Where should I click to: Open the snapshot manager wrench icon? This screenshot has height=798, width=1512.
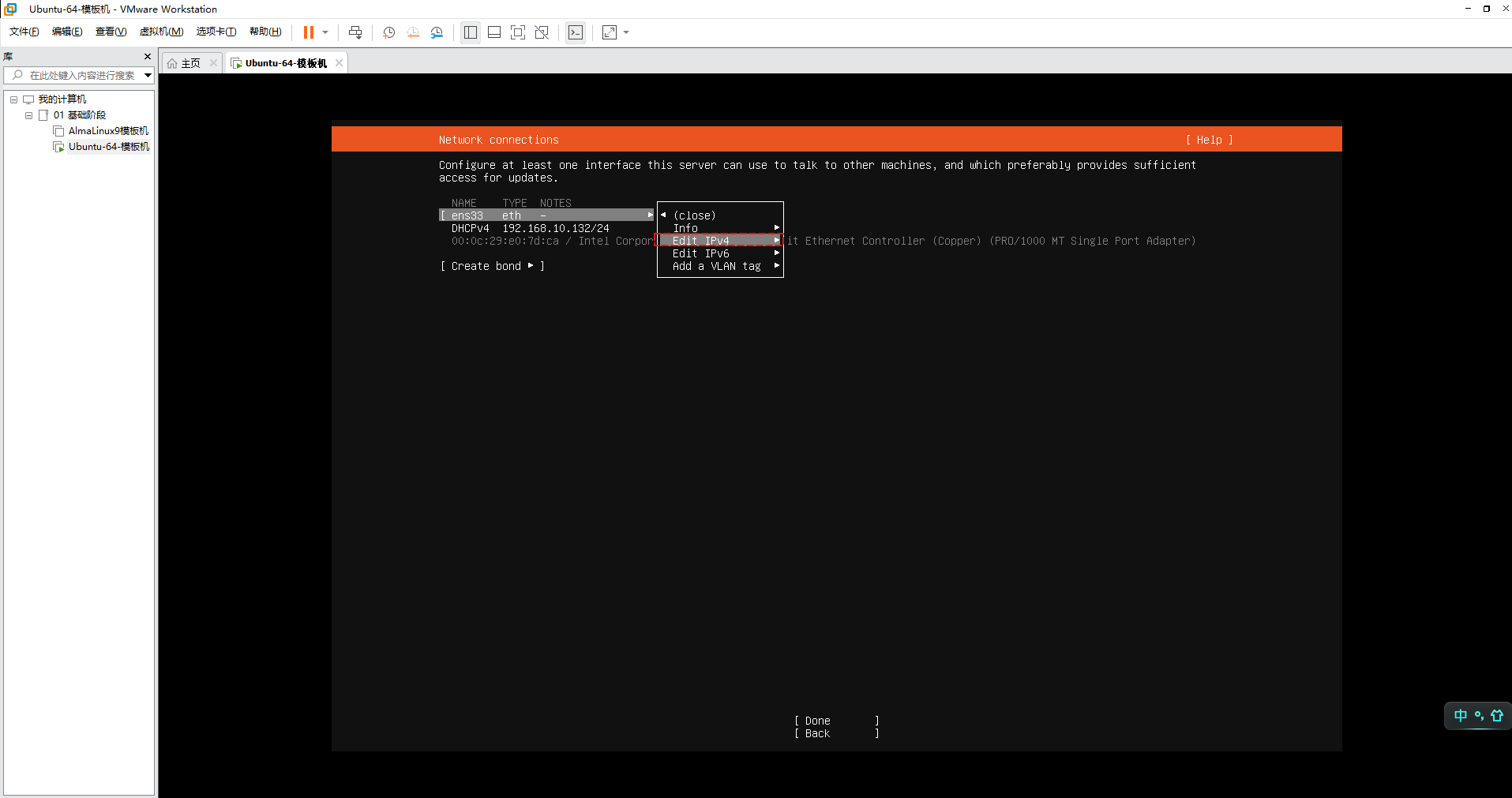tap(437, 32)
